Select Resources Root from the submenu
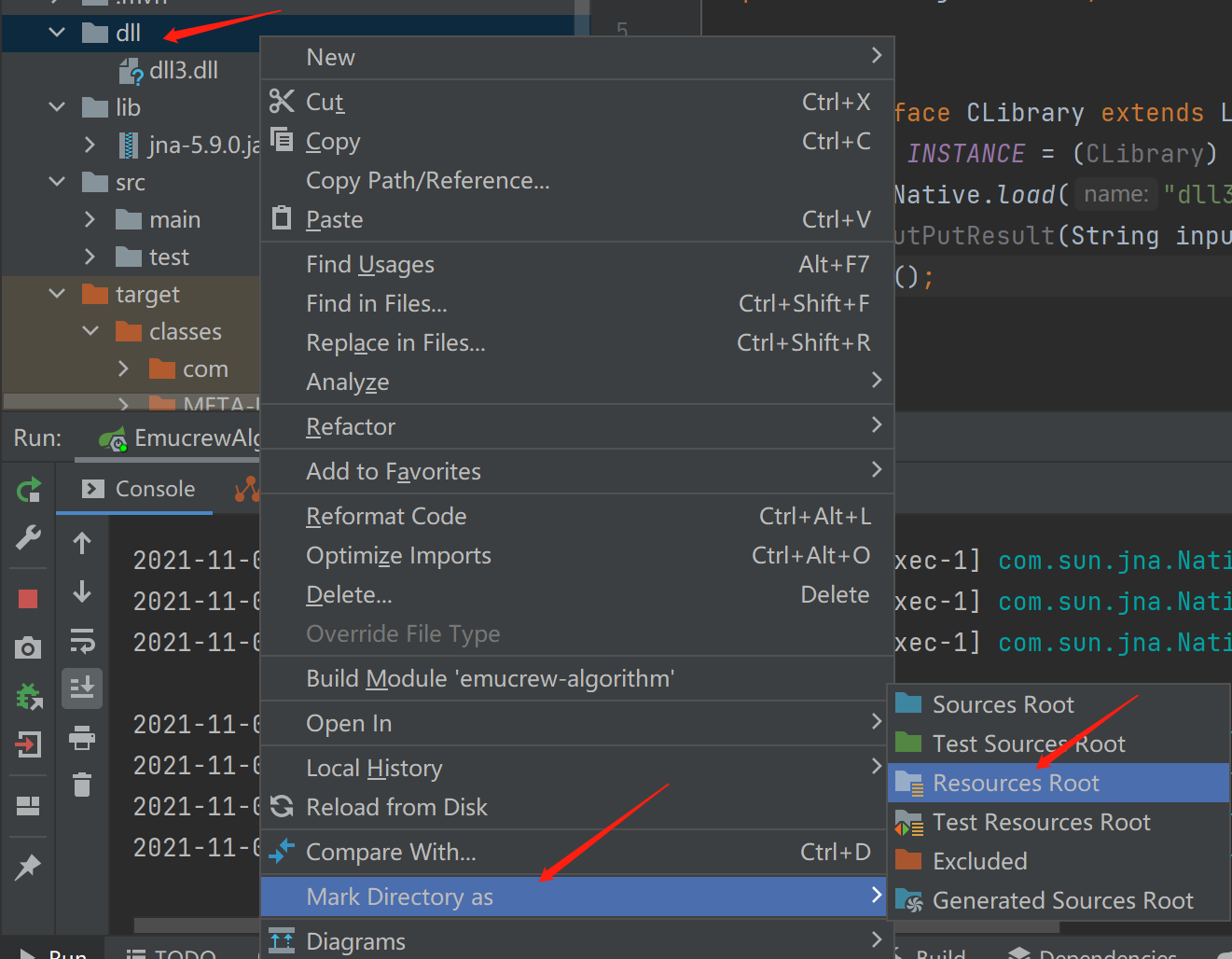Image resolution: width=1232 pixels, height=959 pixels. click(x=1016, y=783)
